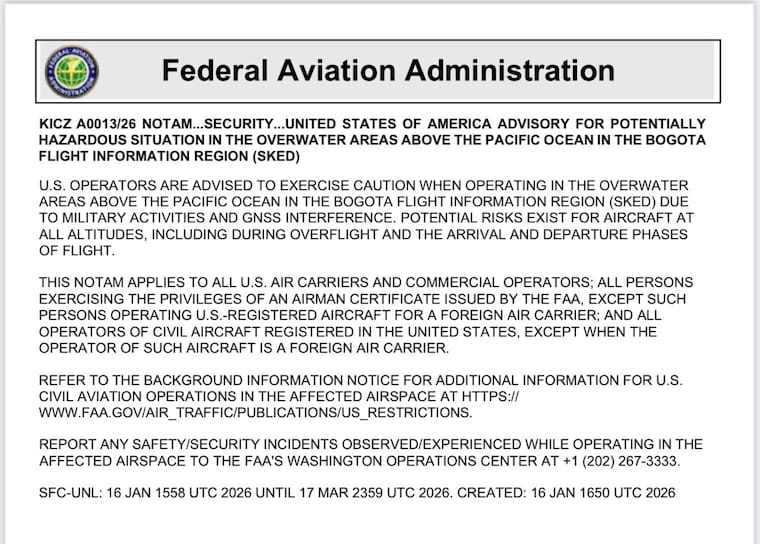Screen dimensions: 760x544
Task: Click the Federal Aviation Administration heading
Action: [388, 71]
